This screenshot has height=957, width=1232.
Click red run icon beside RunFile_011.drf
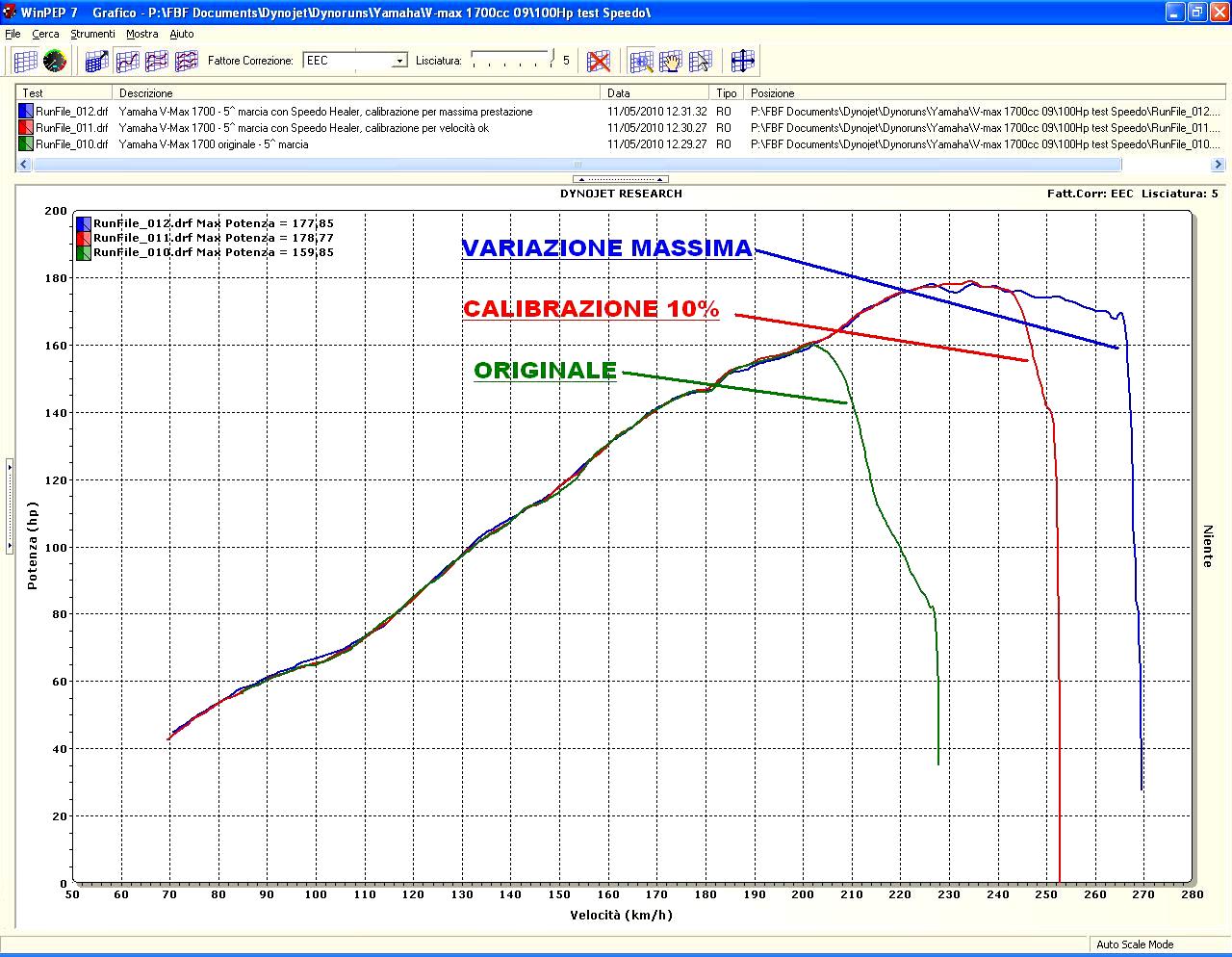click(26, 128)
